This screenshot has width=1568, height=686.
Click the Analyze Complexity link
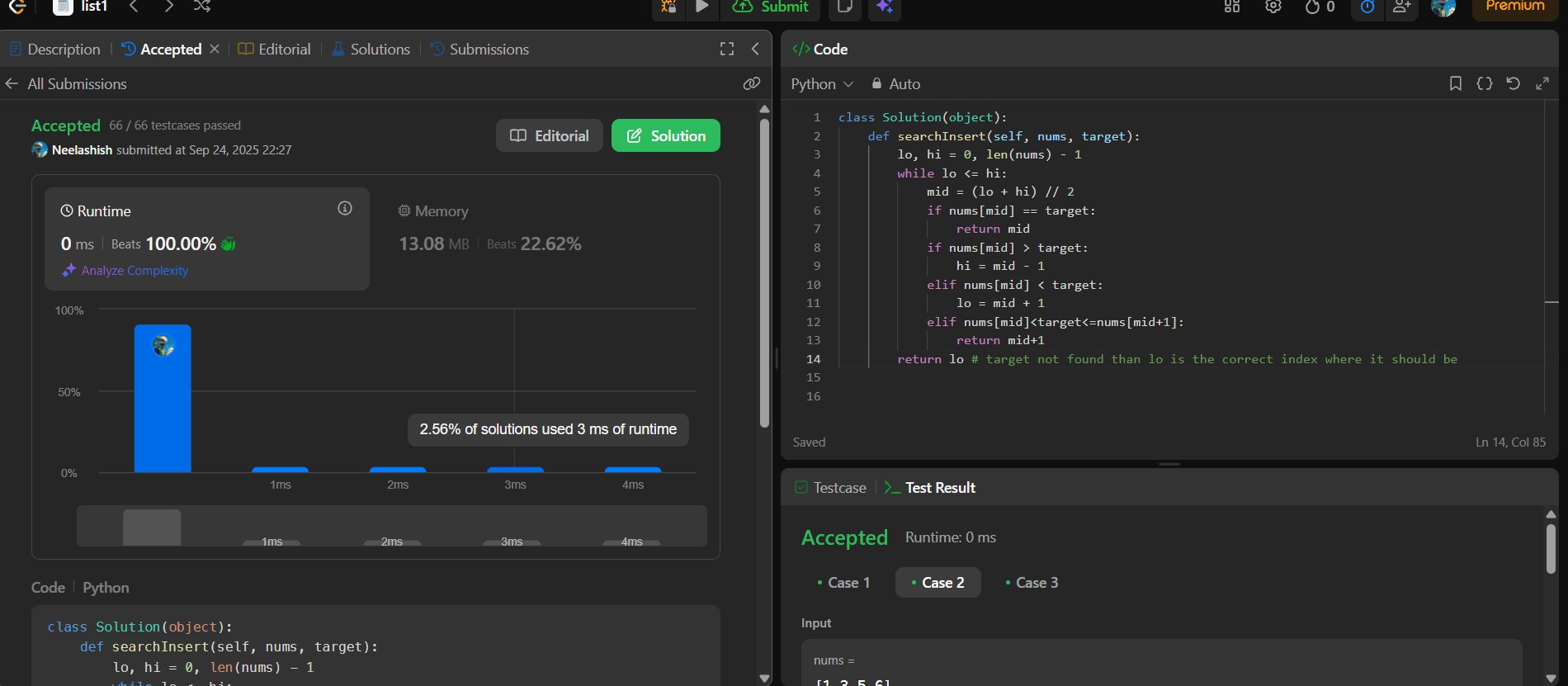[135, 271]
